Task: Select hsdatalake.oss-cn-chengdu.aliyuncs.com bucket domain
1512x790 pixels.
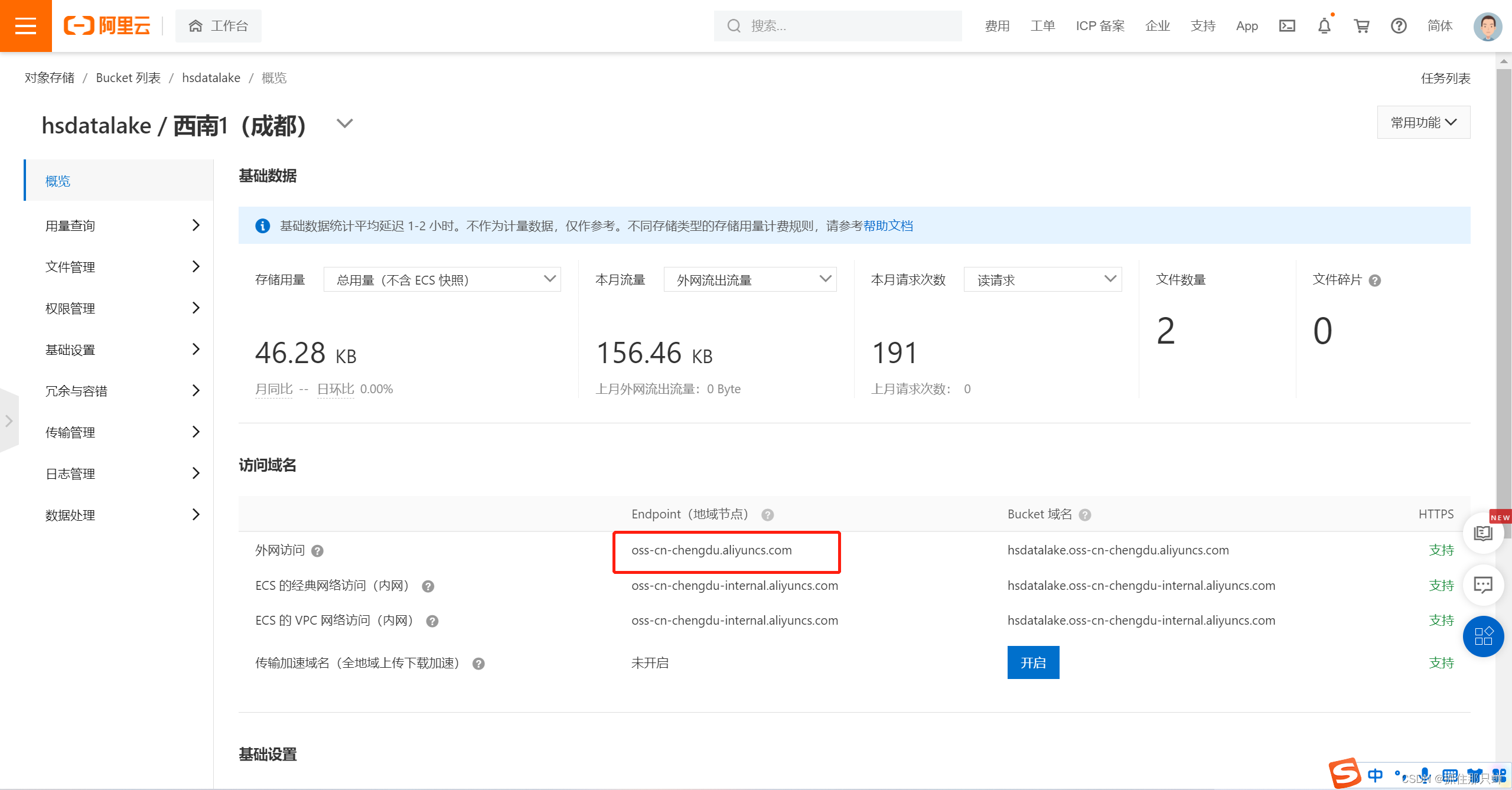Action: click(x=1117, y=550)
